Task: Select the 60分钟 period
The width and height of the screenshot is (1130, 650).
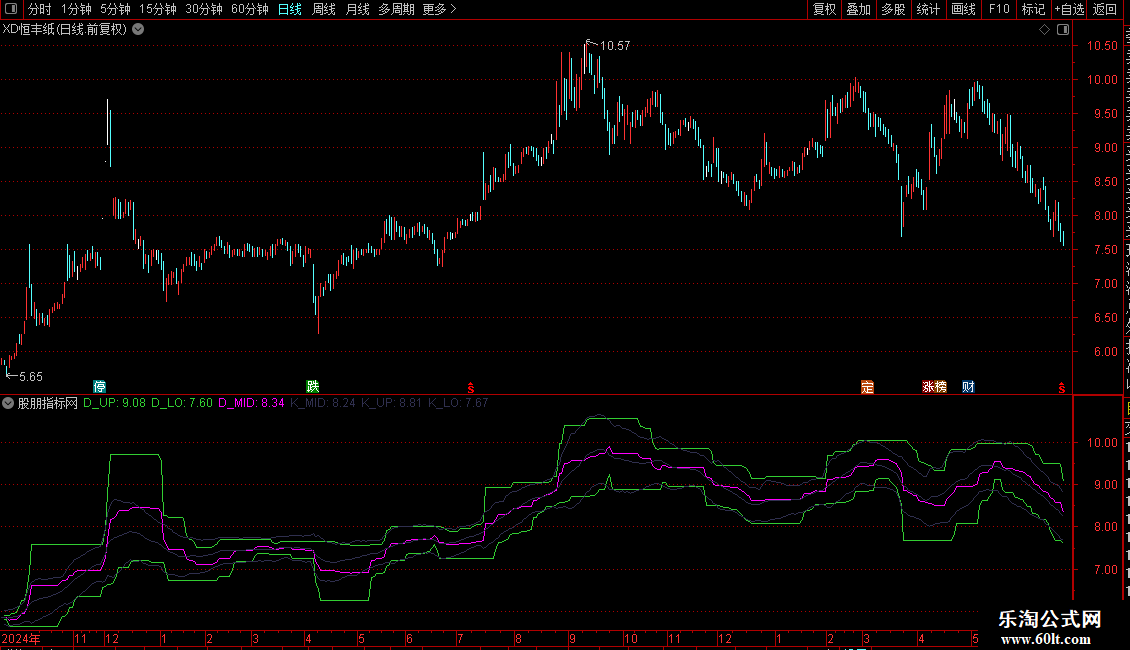Action: [x=250, y=9]
